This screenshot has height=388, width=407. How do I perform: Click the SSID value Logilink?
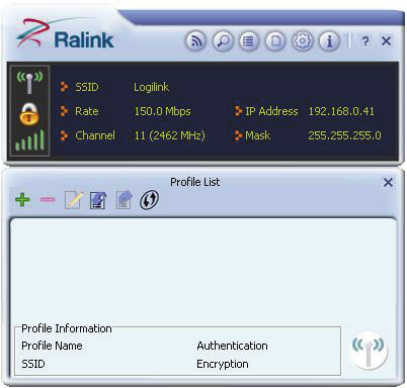(151, 87)
